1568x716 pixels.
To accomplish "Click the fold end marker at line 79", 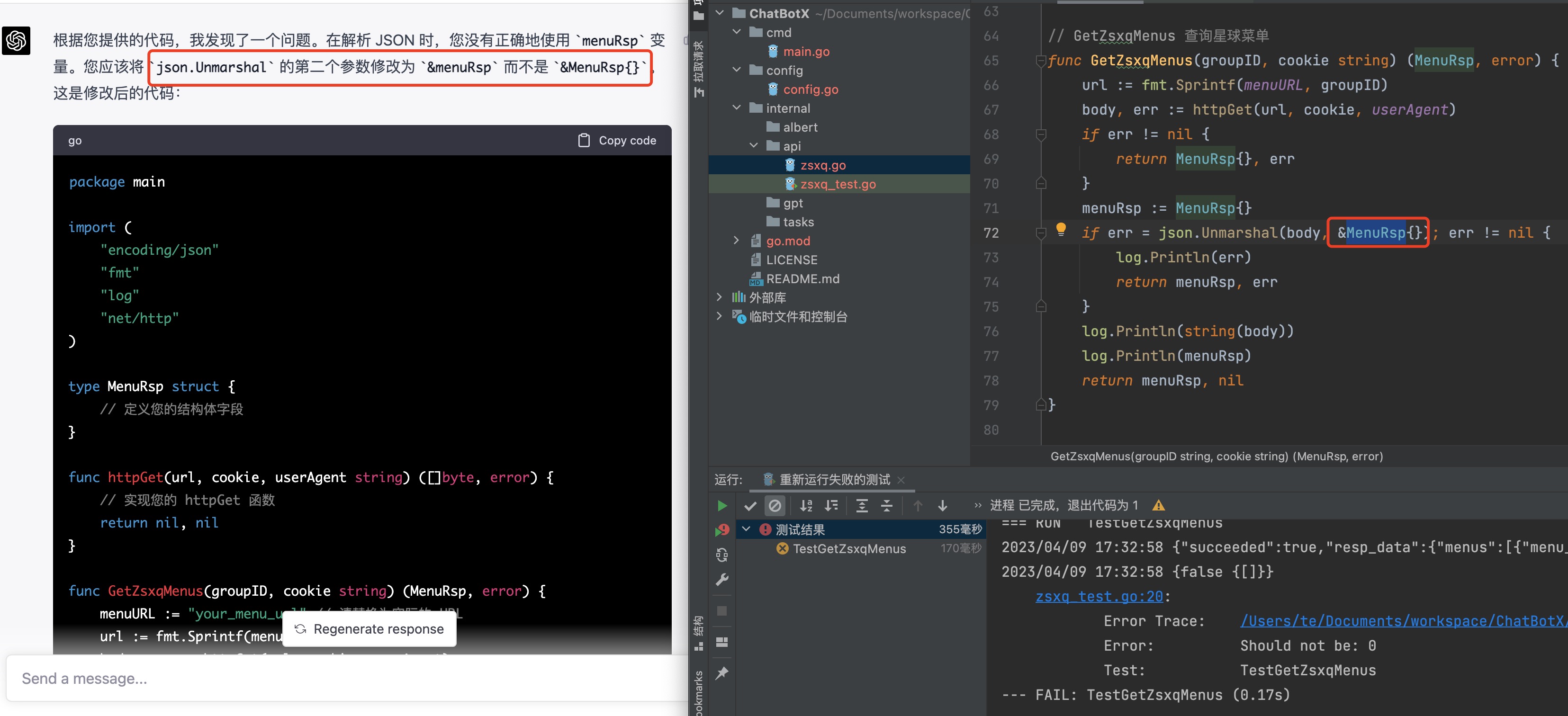I will [1041, 404].
